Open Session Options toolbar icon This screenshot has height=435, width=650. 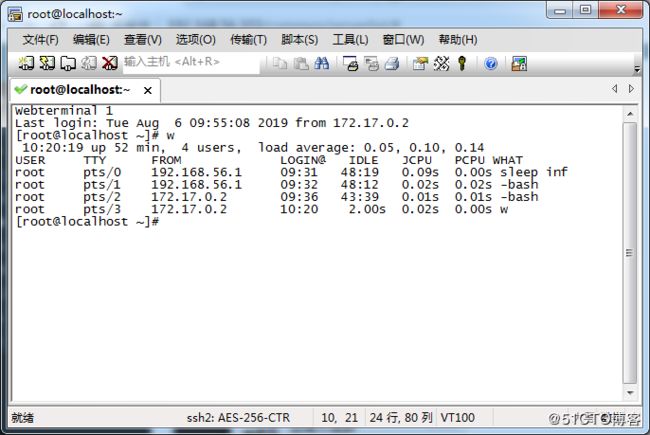coord(420,63)
